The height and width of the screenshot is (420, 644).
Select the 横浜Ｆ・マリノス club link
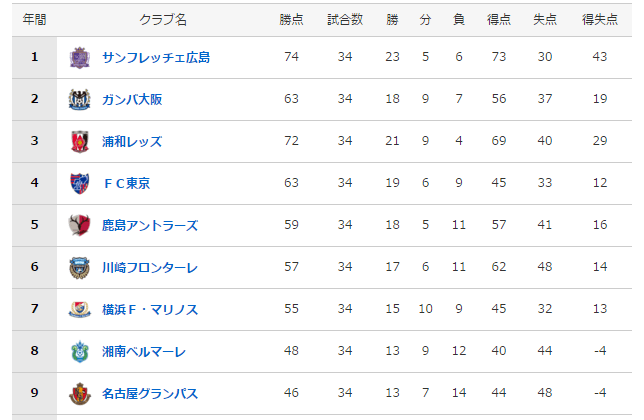pyautogui.click(x=150, y=310)
